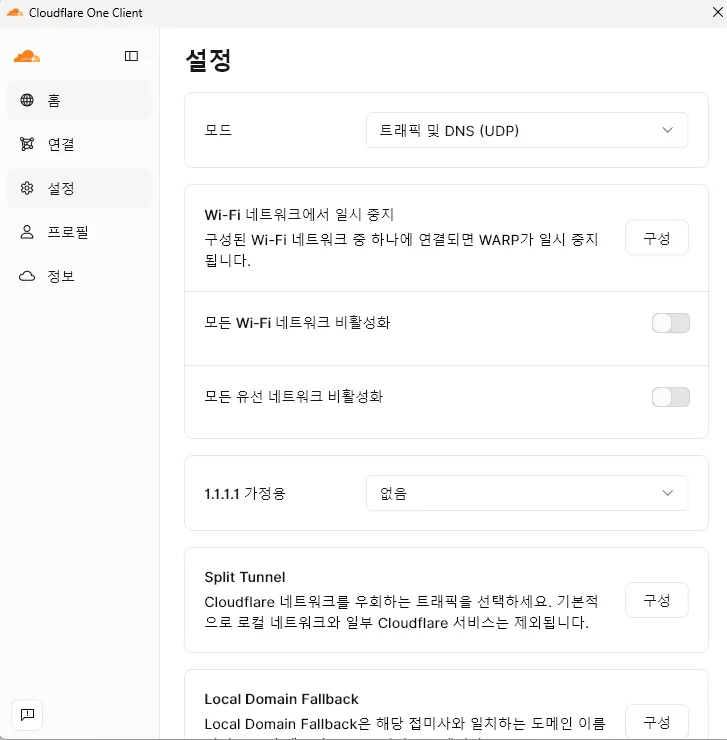This screenshot has height=740, width=727.
Task: Click the globe icon next to 홈
Action: (27, 100)
